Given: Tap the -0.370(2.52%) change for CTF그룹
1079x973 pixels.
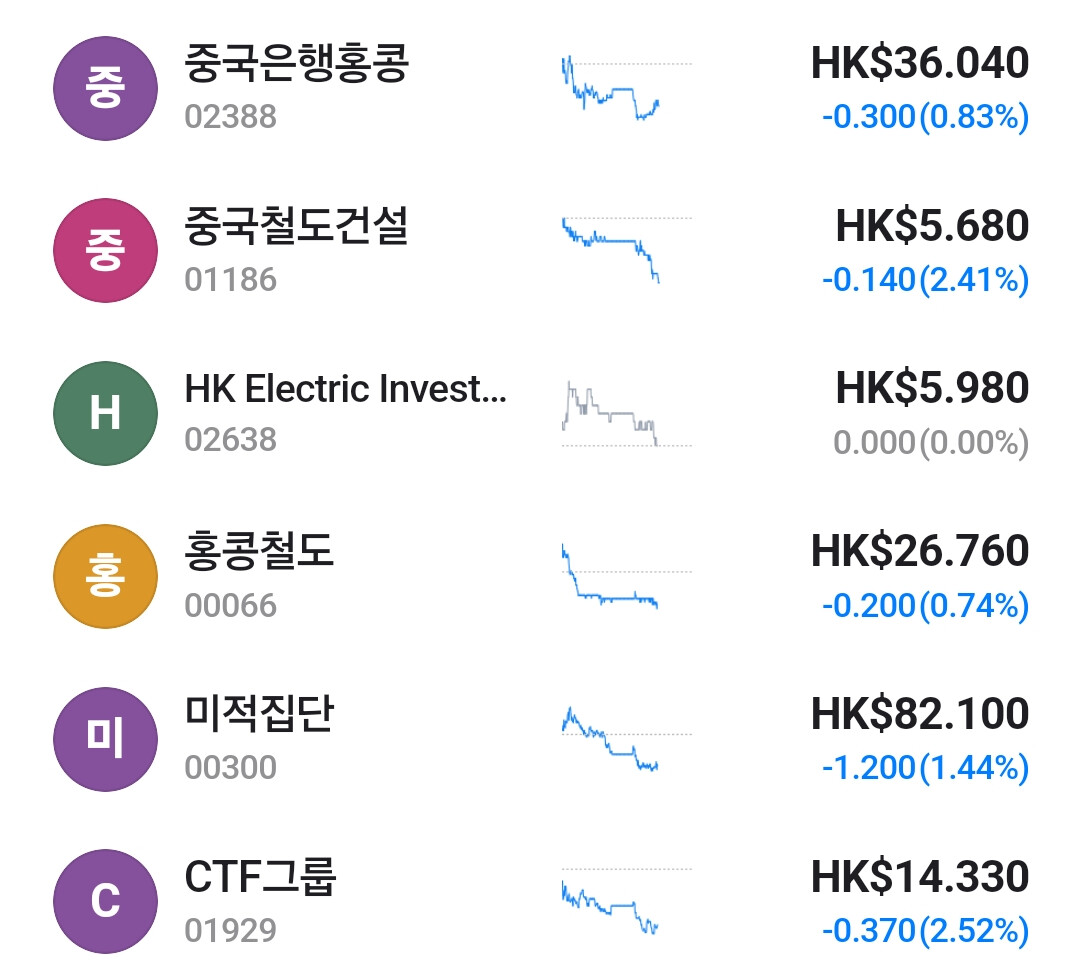Looking at the screenshot, I should (925, 932).
